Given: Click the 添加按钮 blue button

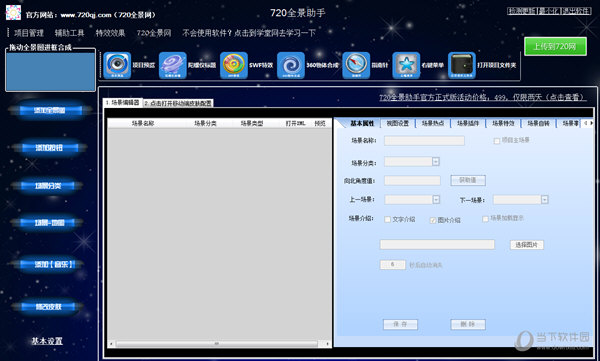Looking at the screenshot, I should pyautogui.click(x=49, y=148).
